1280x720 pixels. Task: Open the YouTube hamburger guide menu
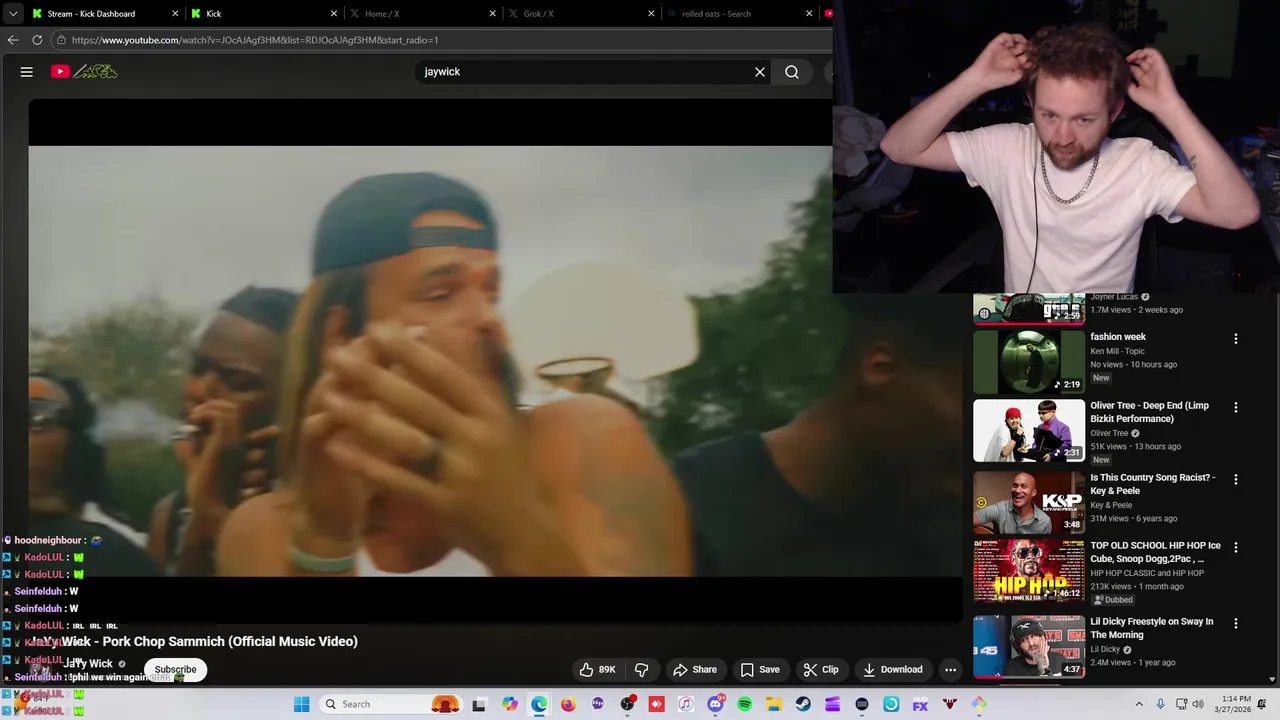coord(27,72)
